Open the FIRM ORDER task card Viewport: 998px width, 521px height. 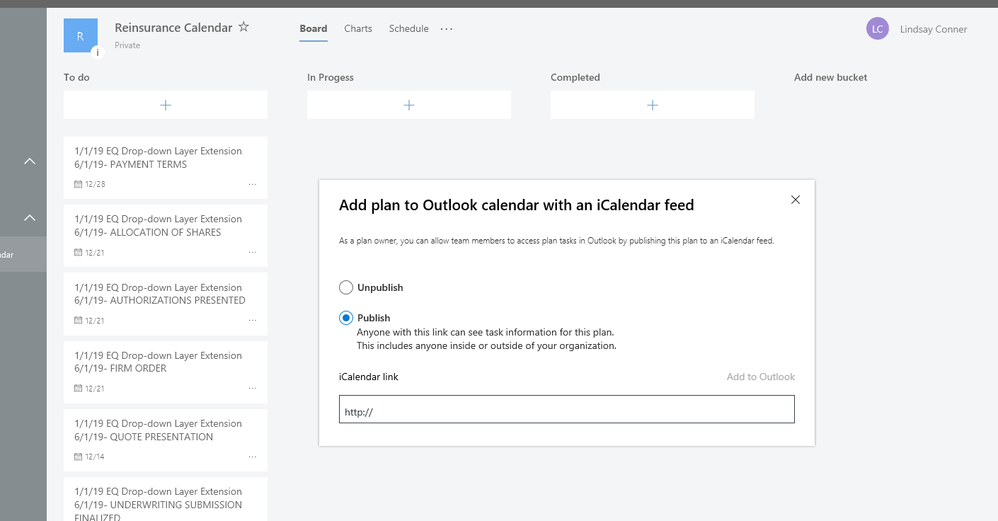coord(165,372)
